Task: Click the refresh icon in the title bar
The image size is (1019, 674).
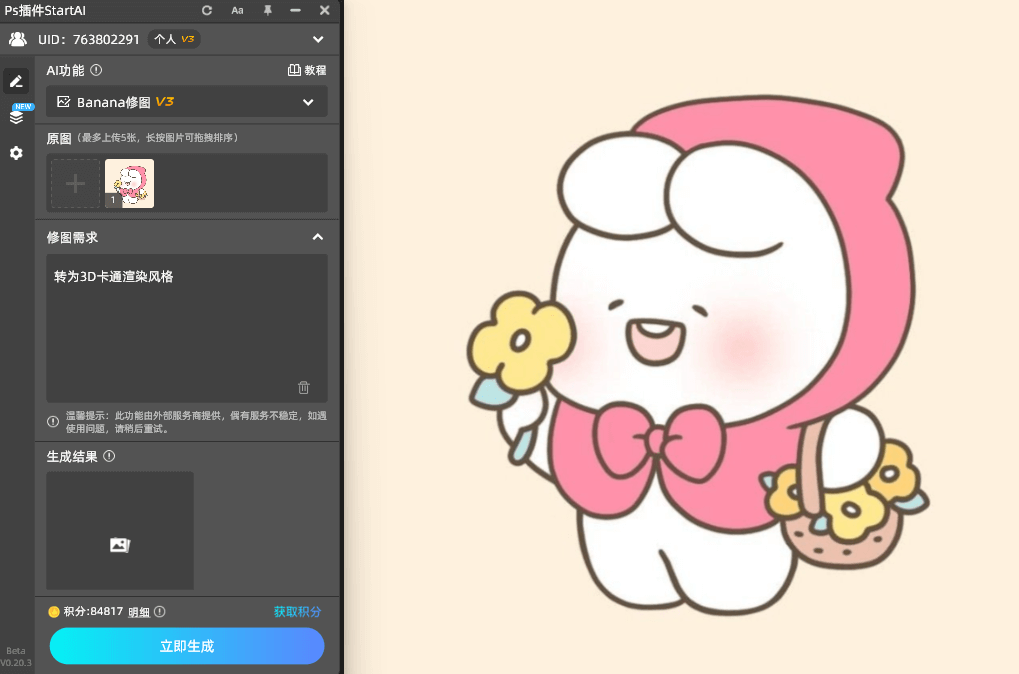Action: 206,10
